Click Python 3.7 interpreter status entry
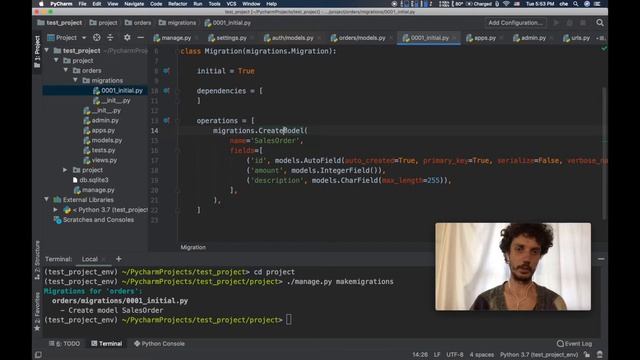Screen dimensions: 640x360 tap(539, 355)
